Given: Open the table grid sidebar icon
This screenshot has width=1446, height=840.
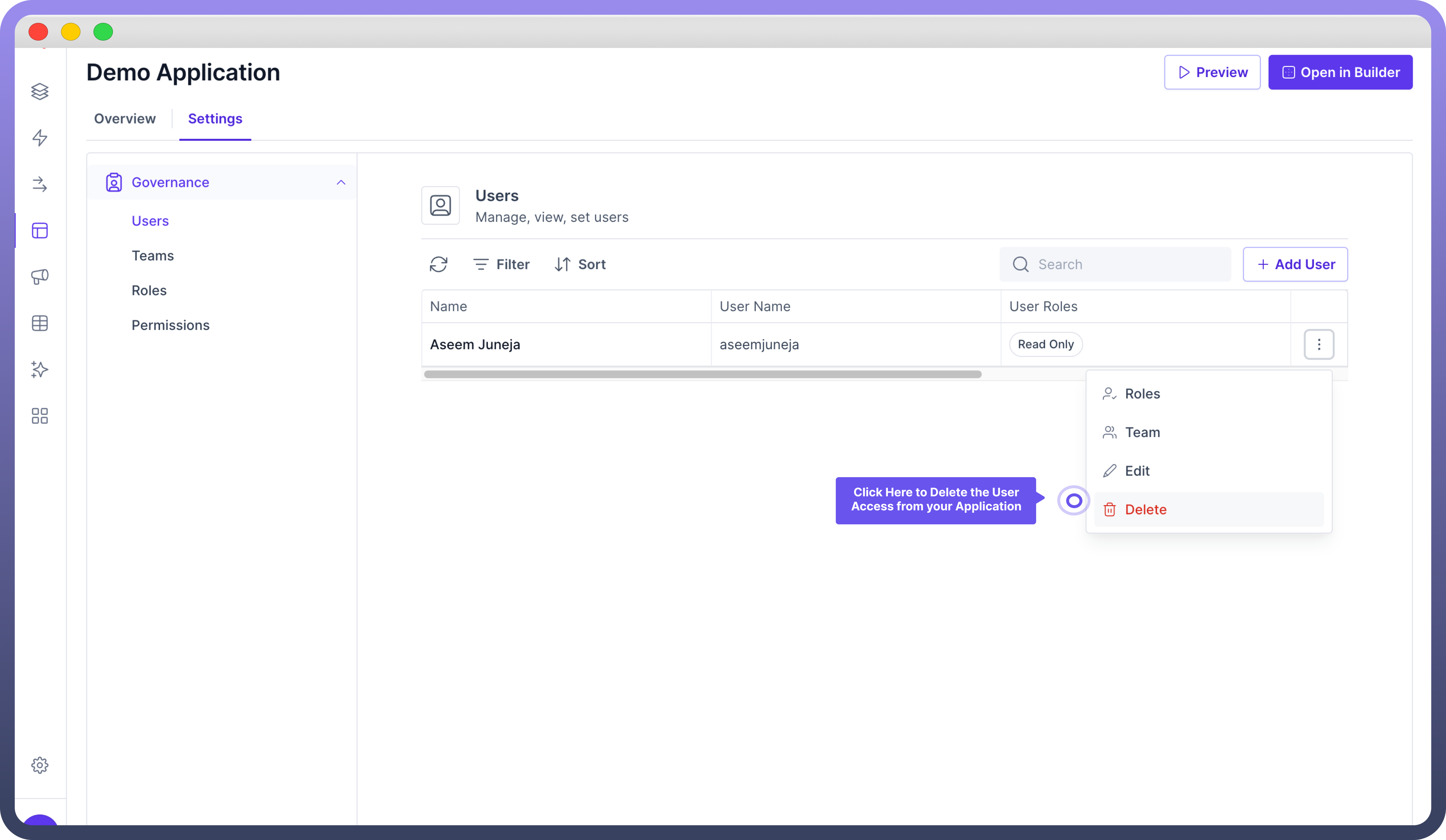Looking at the screenshot, I should [x=39, y=324].
